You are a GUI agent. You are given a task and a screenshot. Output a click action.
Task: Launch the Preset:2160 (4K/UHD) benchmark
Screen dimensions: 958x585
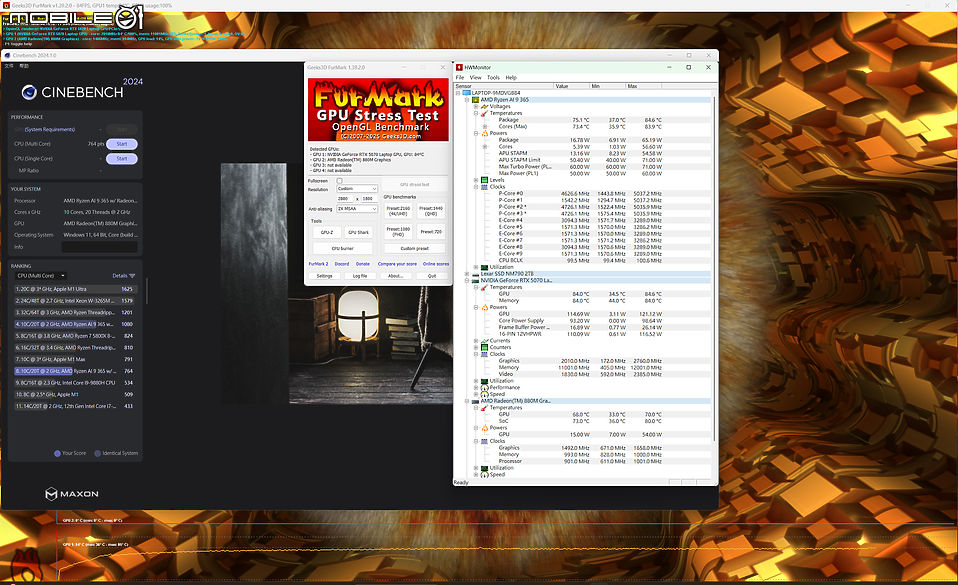click(398, 211)
